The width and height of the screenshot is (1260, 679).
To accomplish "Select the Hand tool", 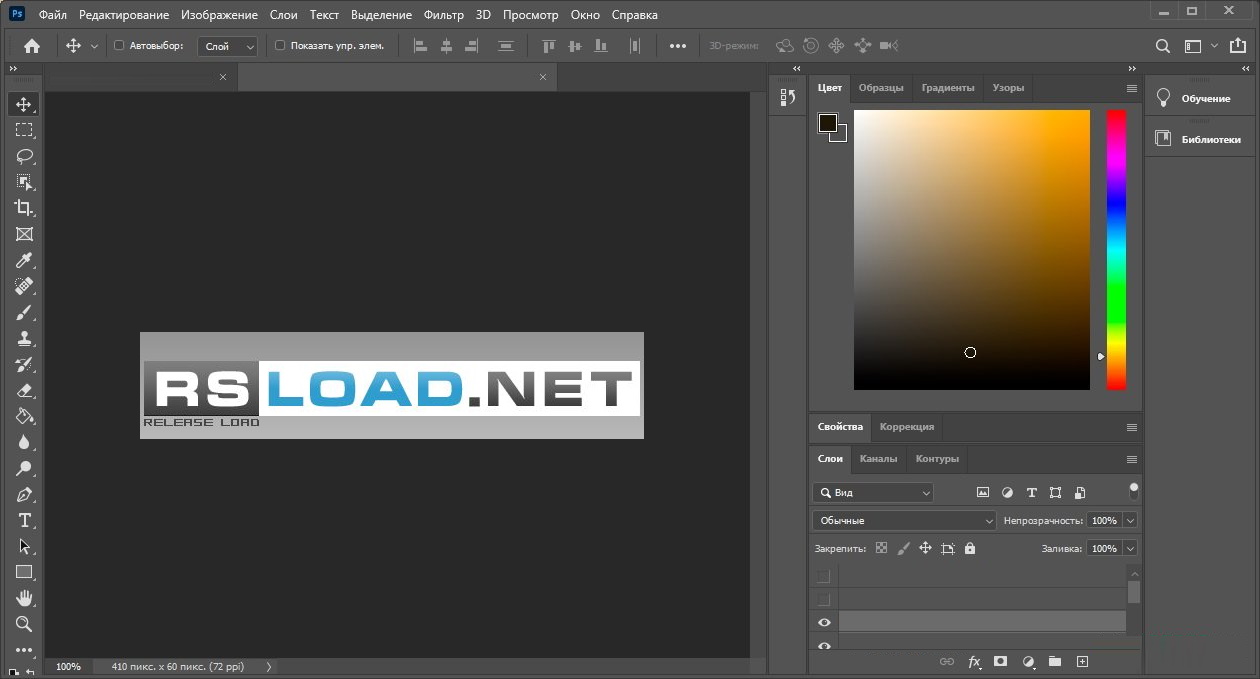I will coord(24,598).
